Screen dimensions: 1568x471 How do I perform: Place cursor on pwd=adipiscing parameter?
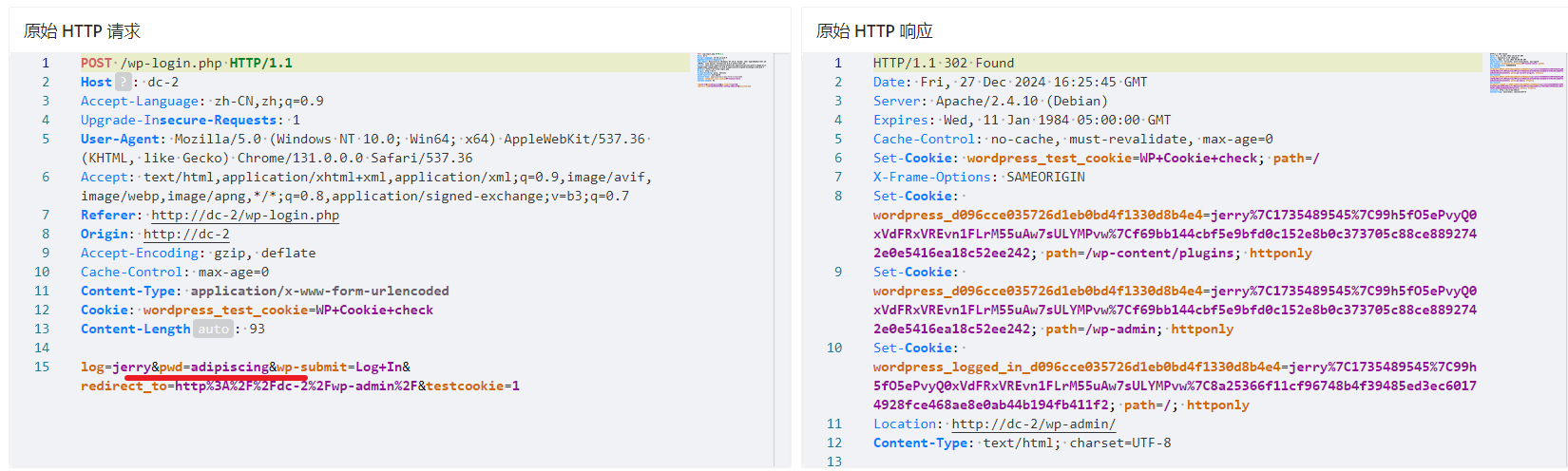pyautogui.click(x=214, y=367)
